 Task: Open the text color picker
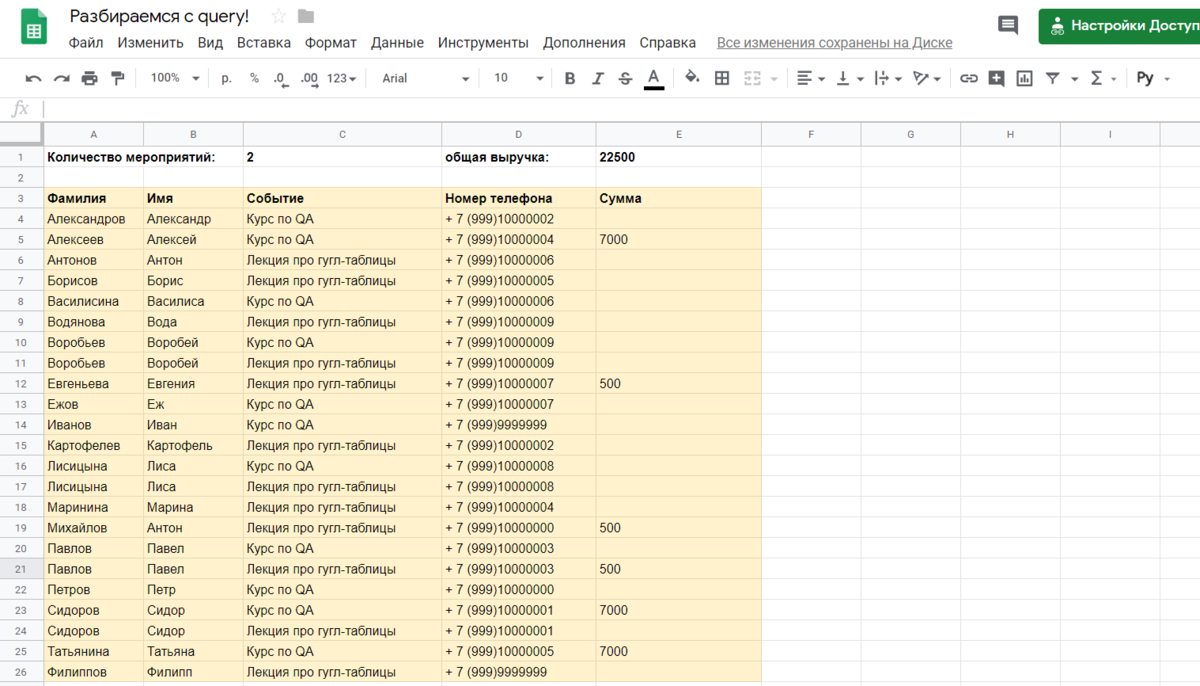click(x=654, y=78)
